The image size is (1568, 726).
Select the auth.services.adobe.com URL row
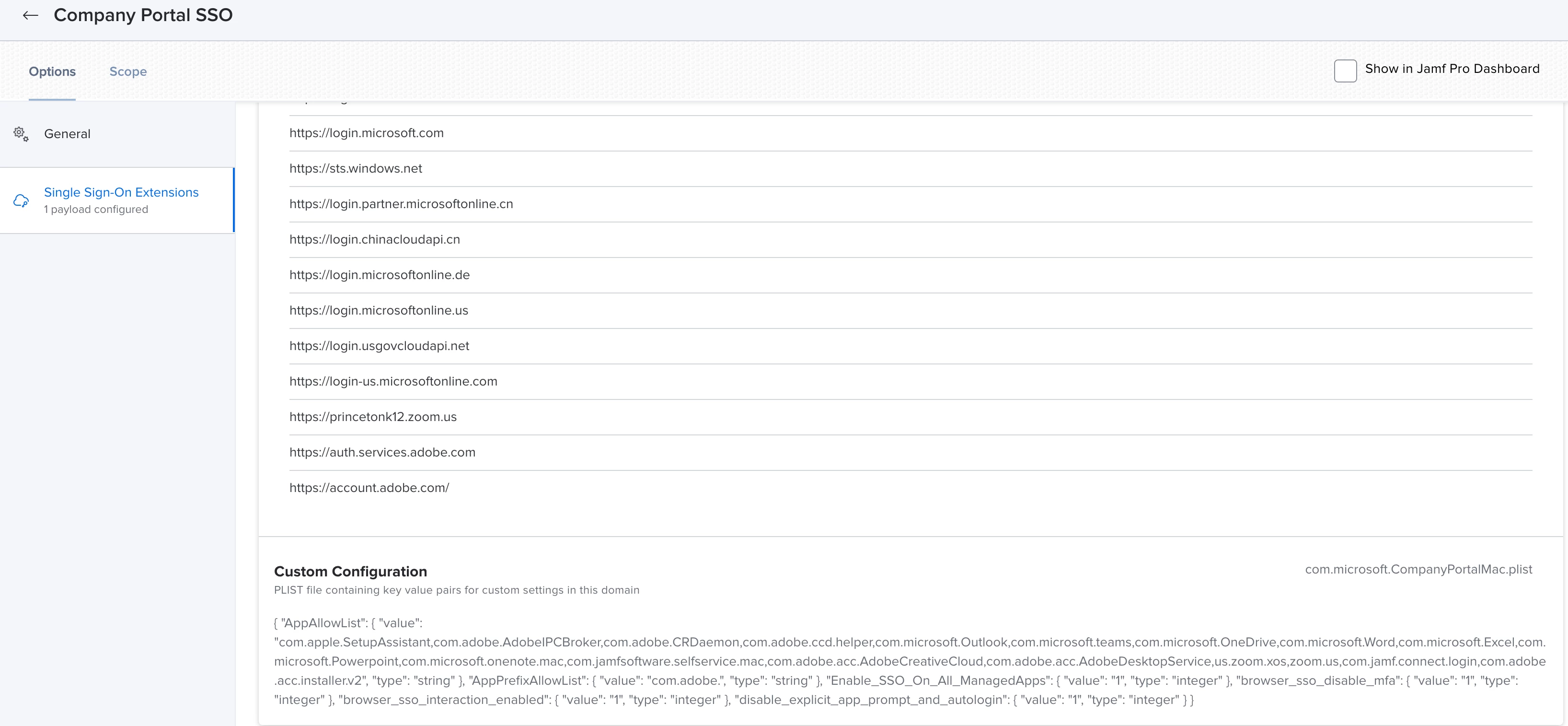tap(911, 453)
